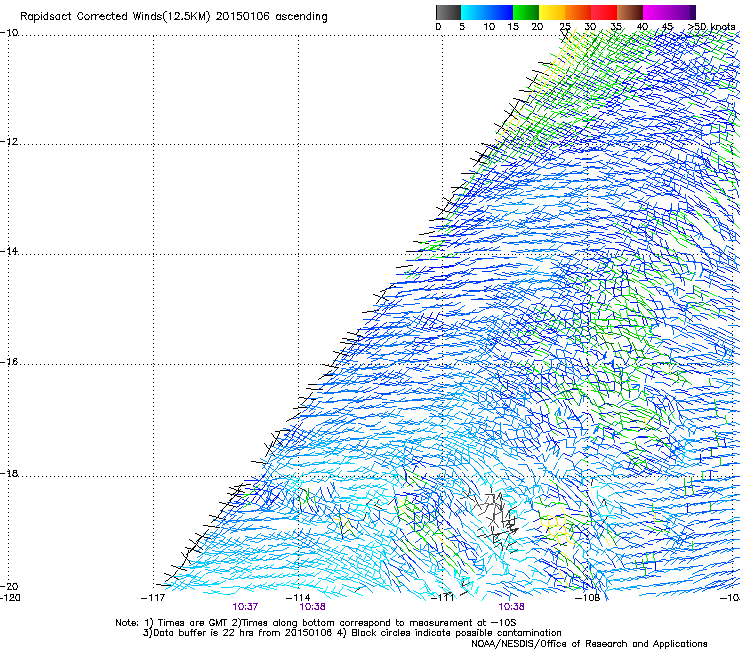
Task: Select the -14 latitude axis label
Action: (9, 251)
